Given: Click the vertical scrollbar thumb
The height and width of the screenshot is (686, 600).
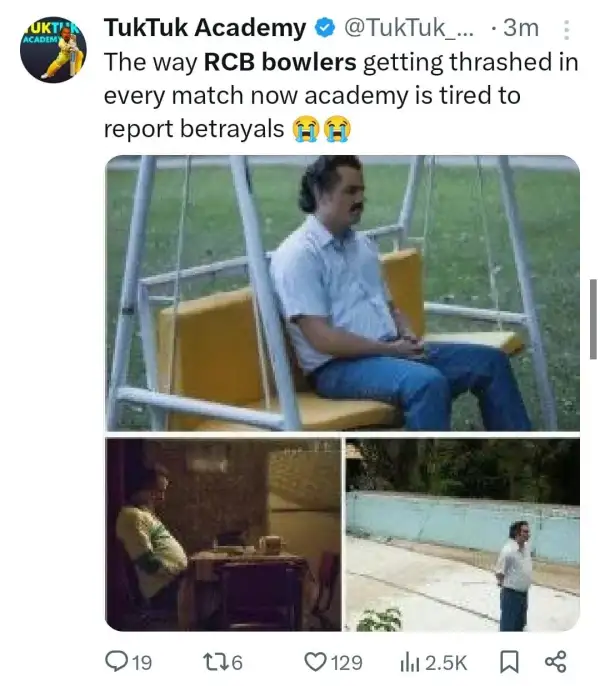Looking at the screenshot, I should [x=593, y=319].
